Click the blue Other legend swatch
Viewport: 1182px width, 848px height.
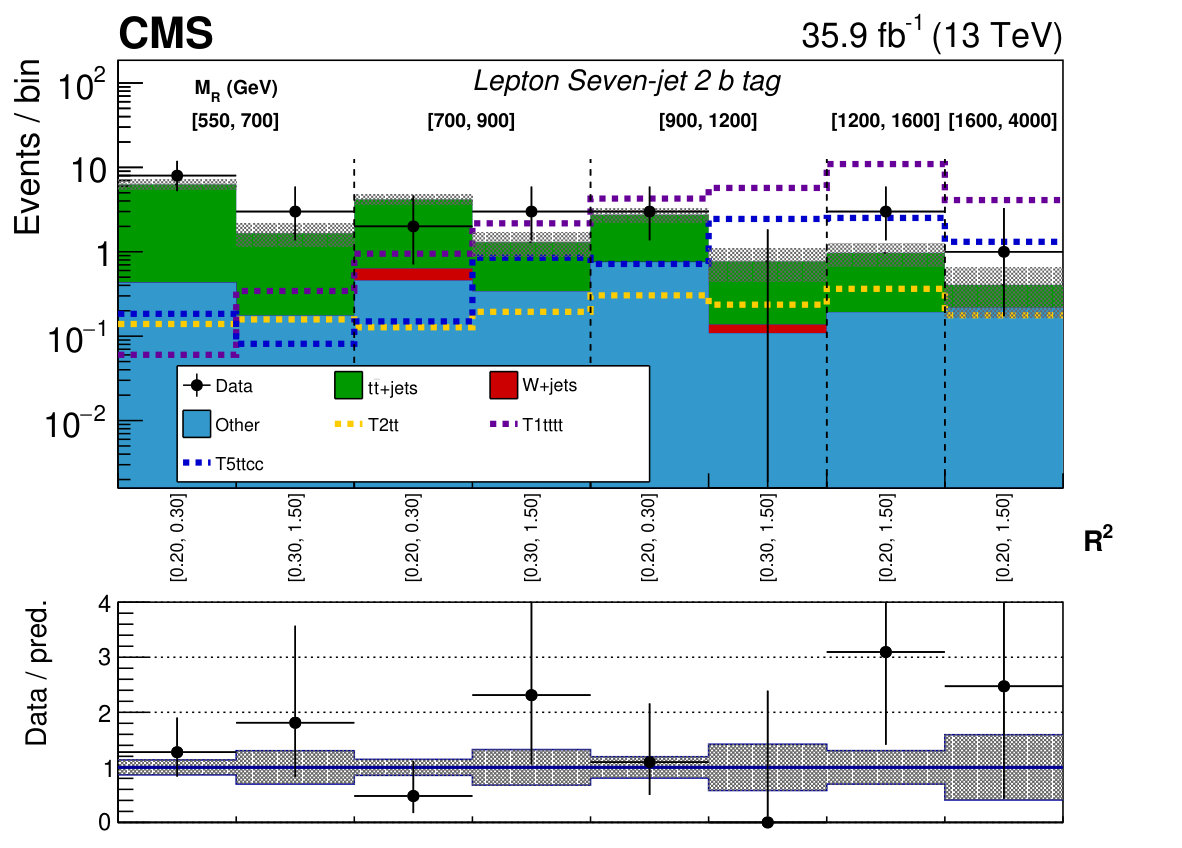tap(197, 424)
